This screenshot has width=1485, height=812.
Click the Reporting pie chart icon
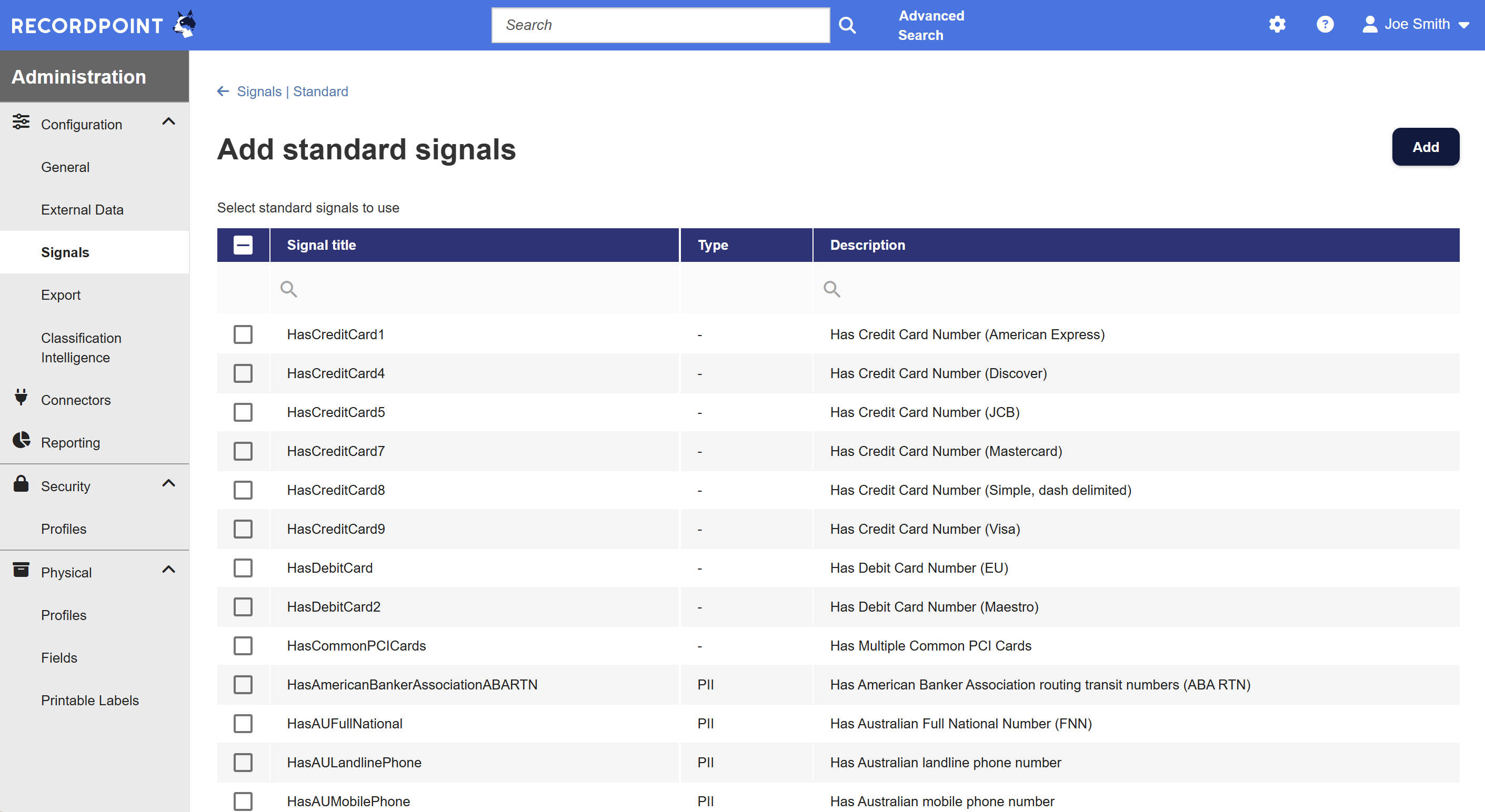point(22,441)
